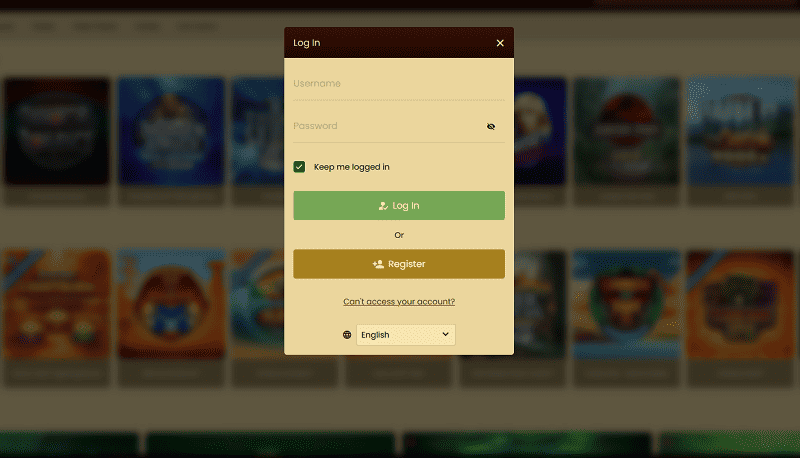Select bottom-row thumbnail with green round emblem
Screen dimensions: 800x458
(x=627, y=304)
